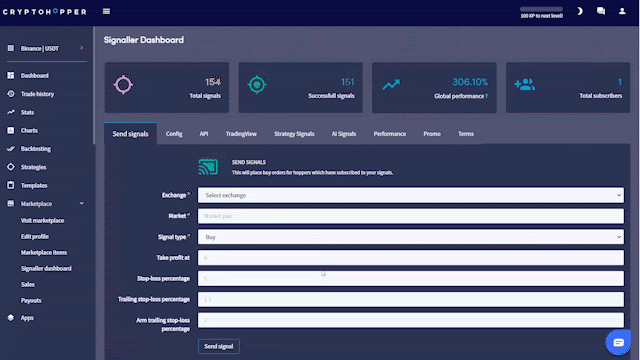The height and width of the screenshot is (360, 640).
Task: Open Sales submenu item
Action: pos(28,284)
